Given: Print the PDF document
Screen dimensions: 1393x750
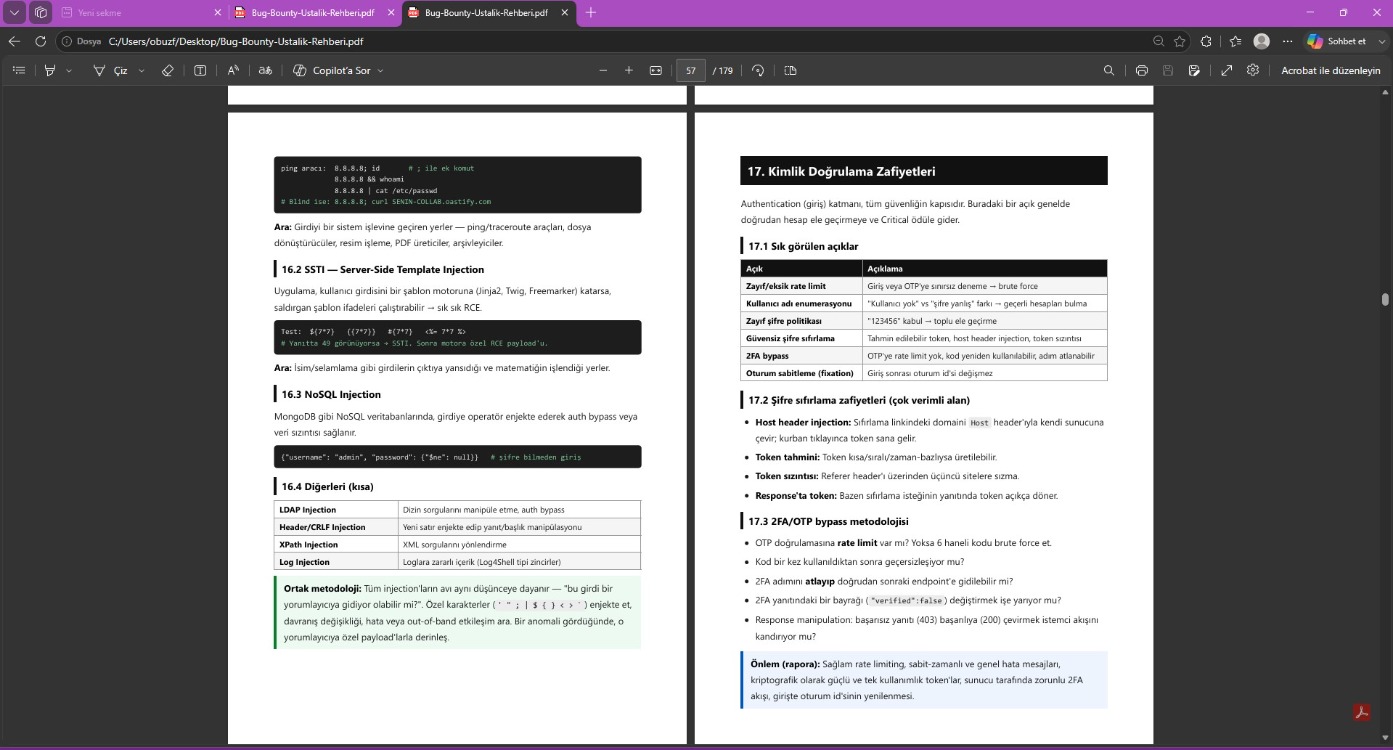Looking at the screenshot, I should click(x=1142, y=70).
